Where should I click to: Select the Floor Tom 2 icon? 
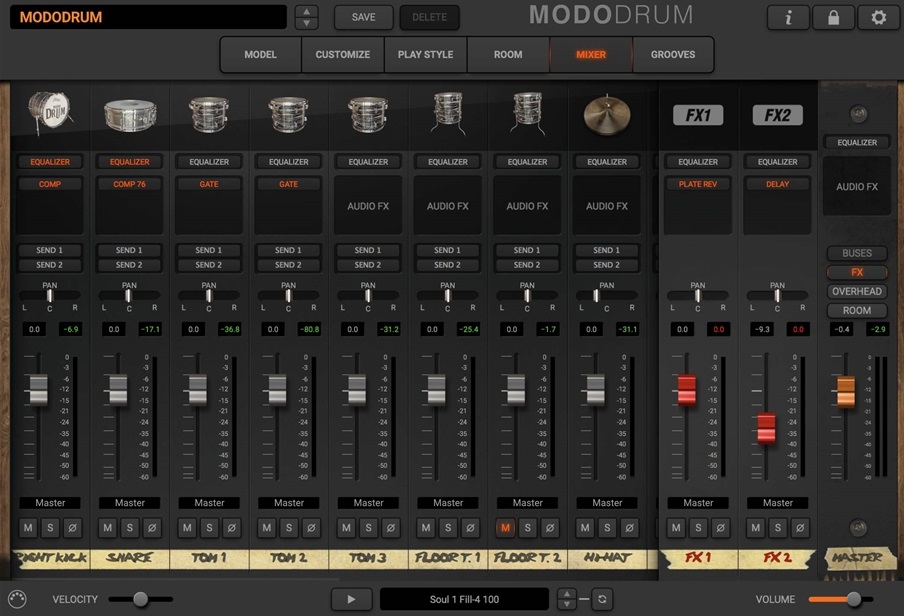(x=528, y=114)
